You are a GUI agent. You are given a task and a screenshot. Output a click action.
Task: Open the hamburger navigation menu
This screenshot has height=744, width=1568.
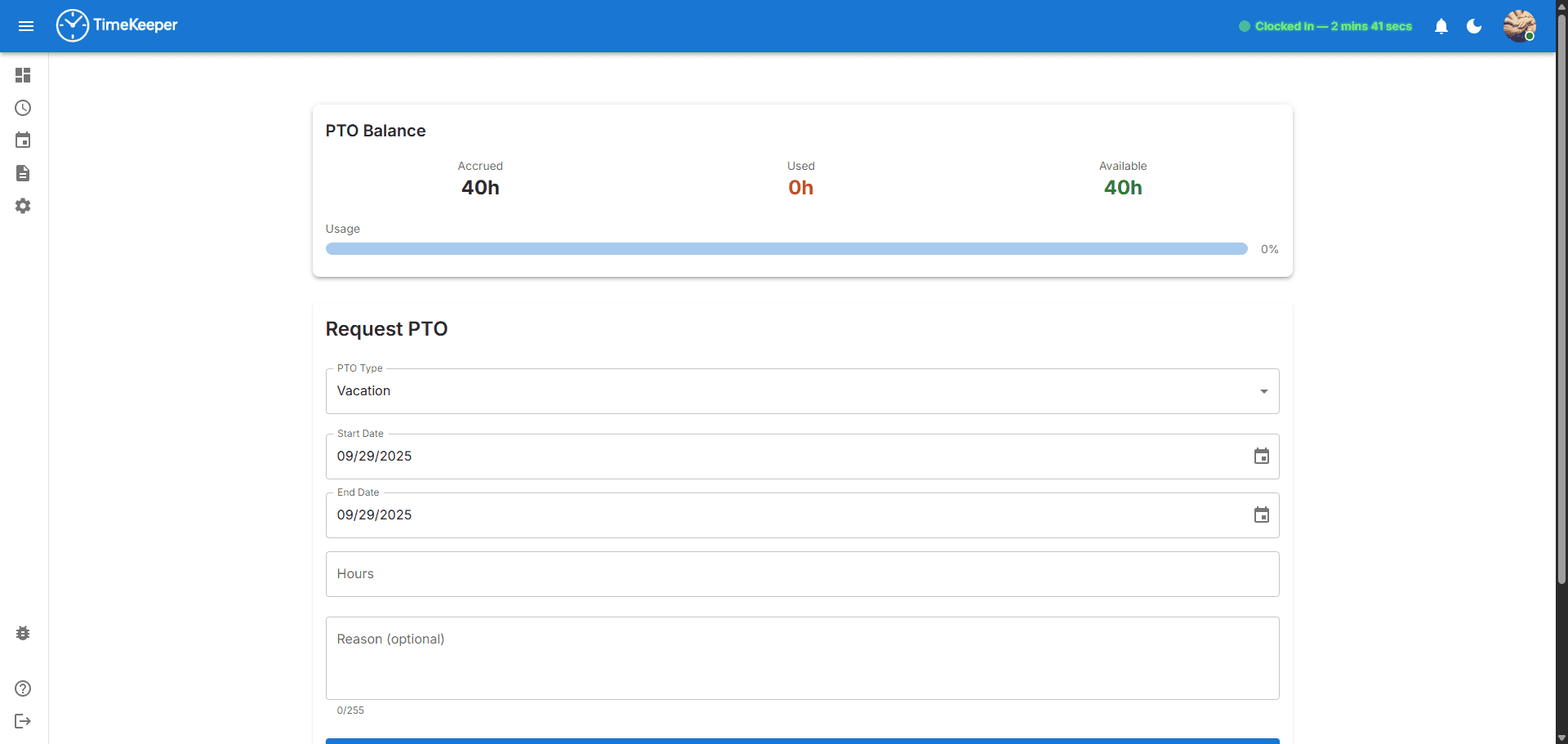[x=26, y=26]
